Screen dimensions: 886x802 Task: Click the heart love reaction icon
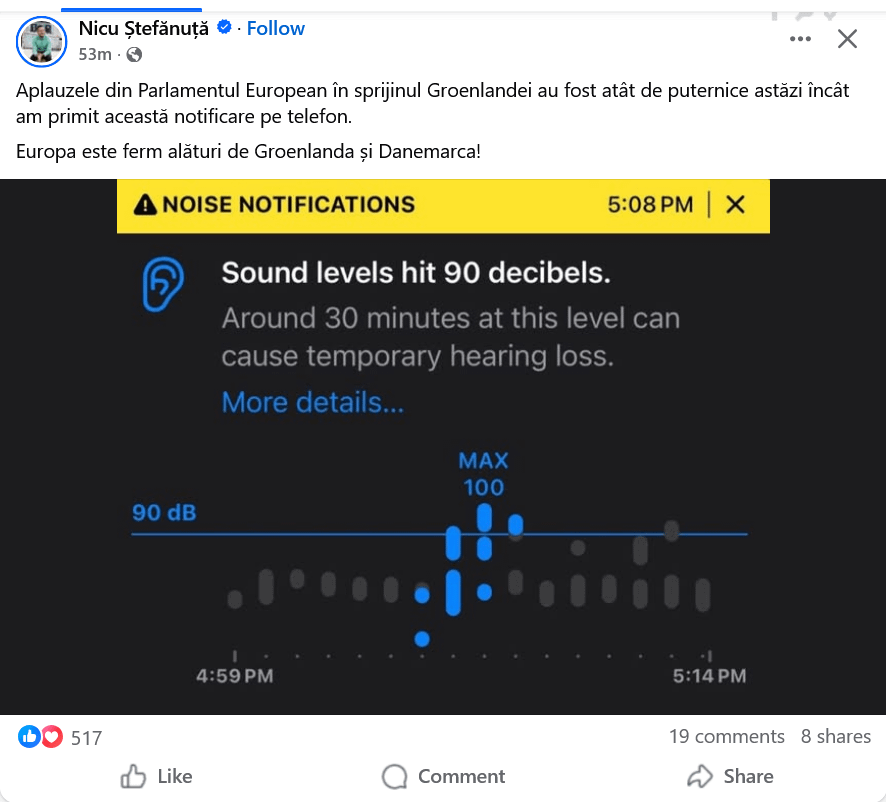pyautogui.click(x=51, y=737)
